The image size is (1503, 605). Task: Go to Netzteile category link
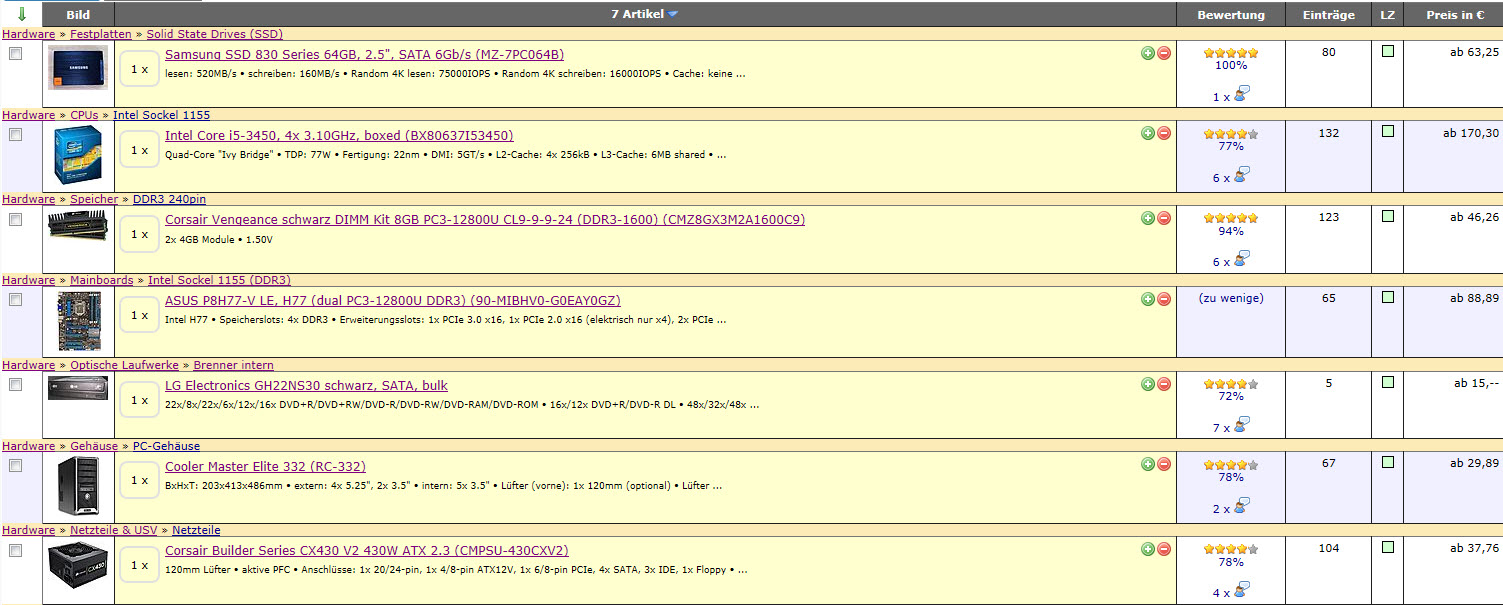click(196, 530)
